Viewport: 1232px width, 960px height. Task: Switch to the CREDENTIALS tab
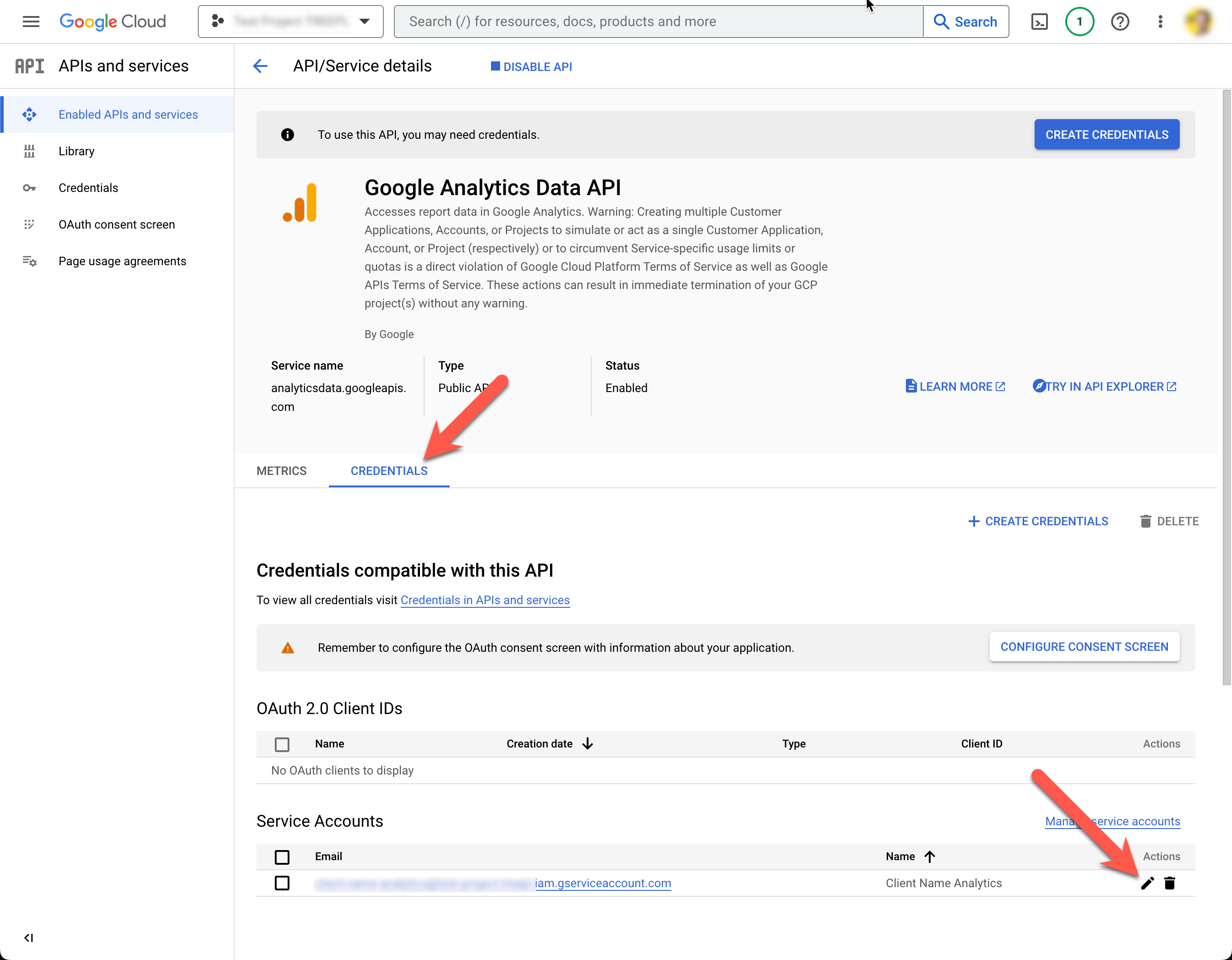tap(389, 471)
